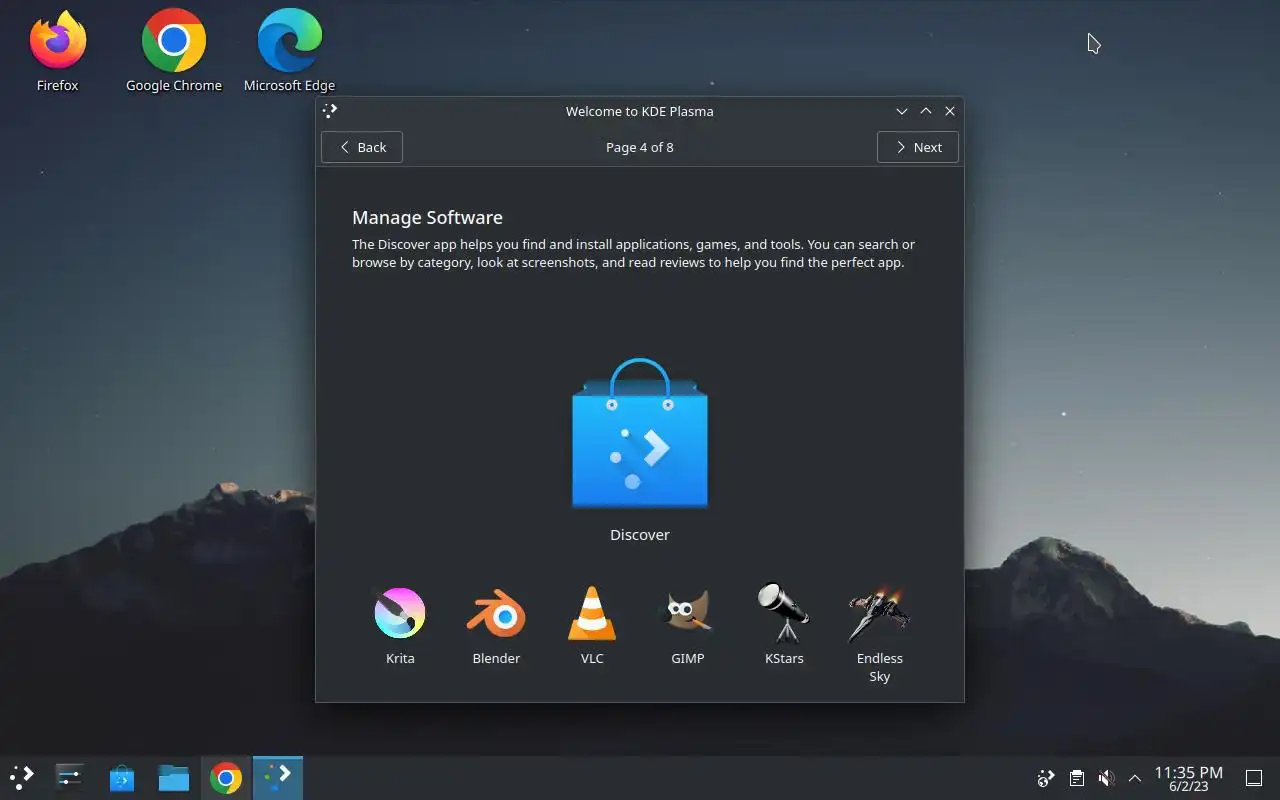Expand hidden system tray icons arrow
This screenshot has width=1280, height=800.
coord(1135,777)
